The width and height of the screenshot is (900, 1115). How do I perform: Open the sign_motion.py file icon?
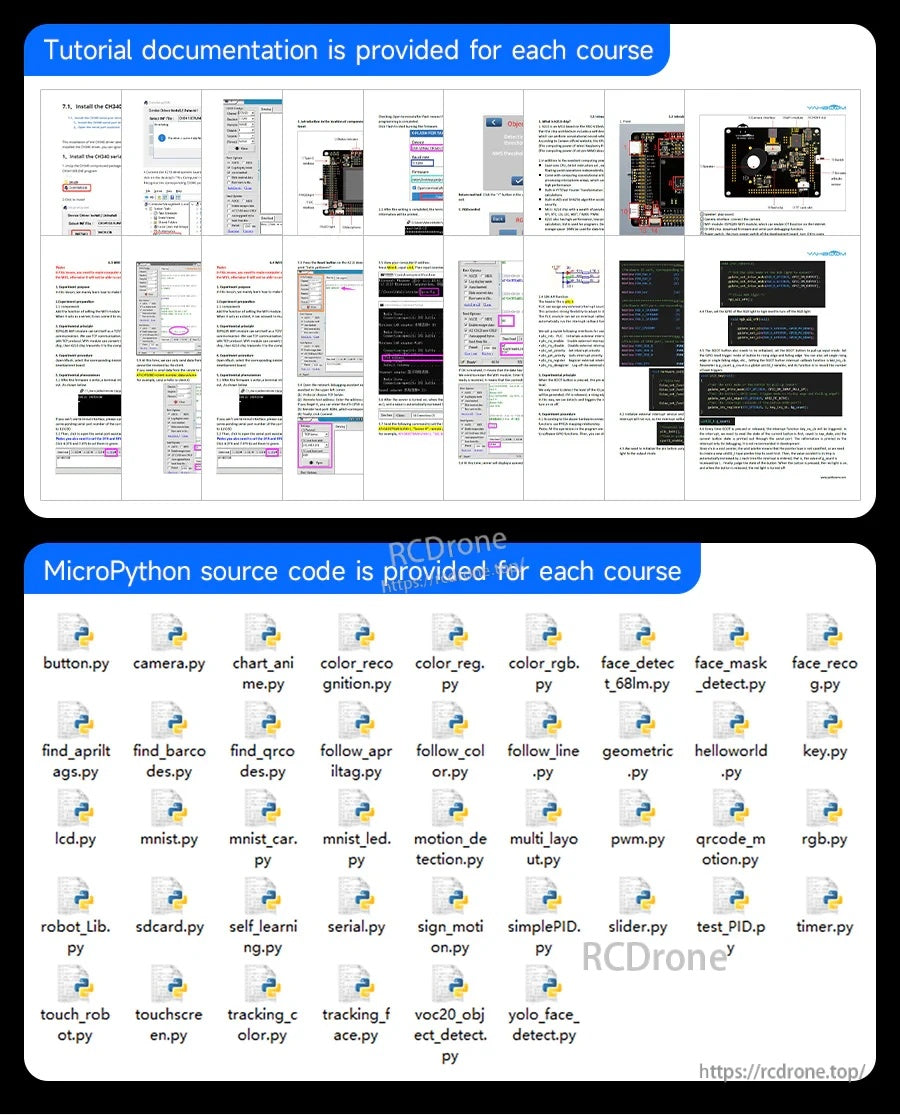(450, 895)
